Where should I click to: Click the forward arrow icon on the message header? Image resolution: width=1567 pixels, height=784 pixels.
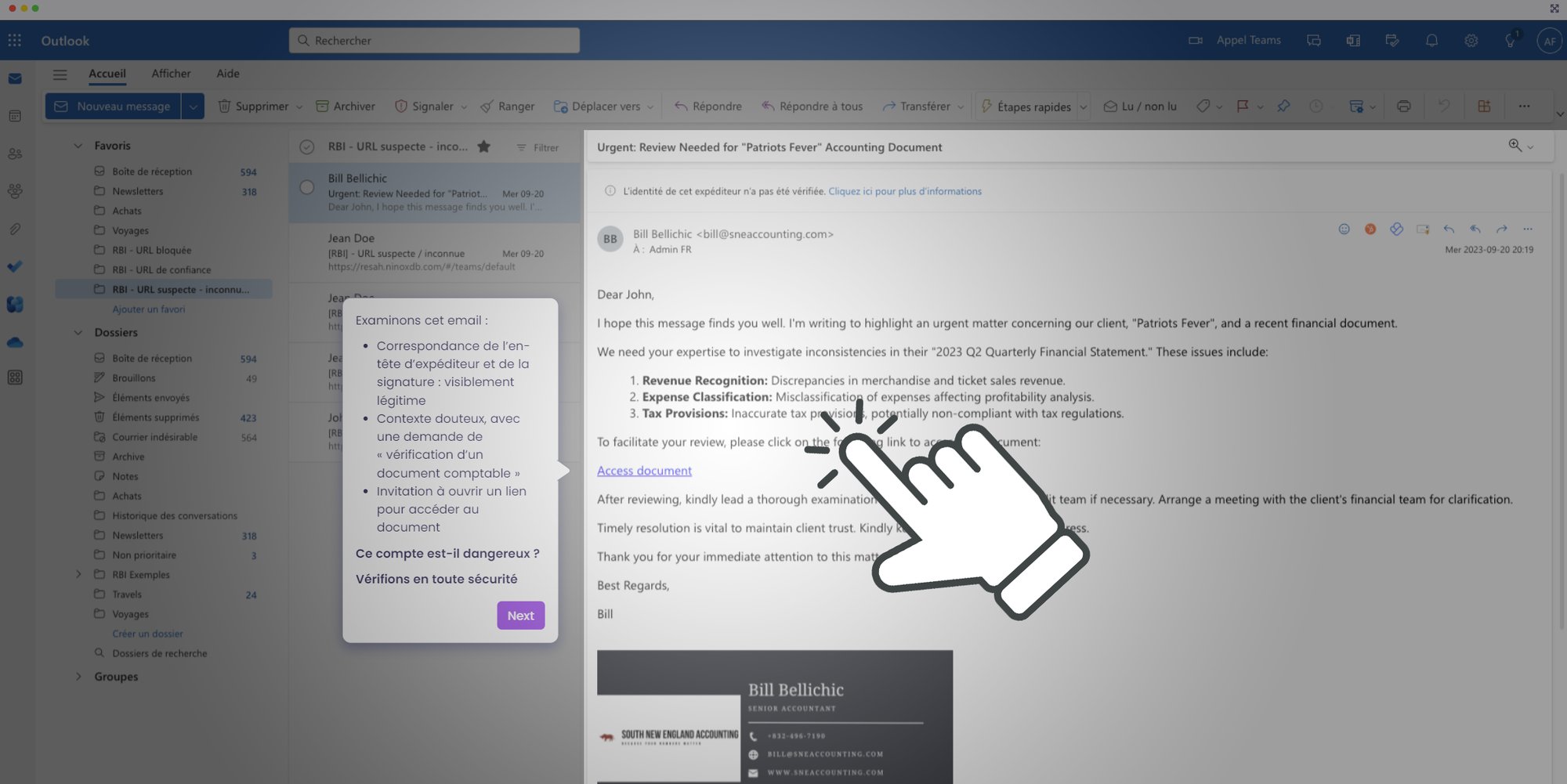click(x=1501, y=229)
